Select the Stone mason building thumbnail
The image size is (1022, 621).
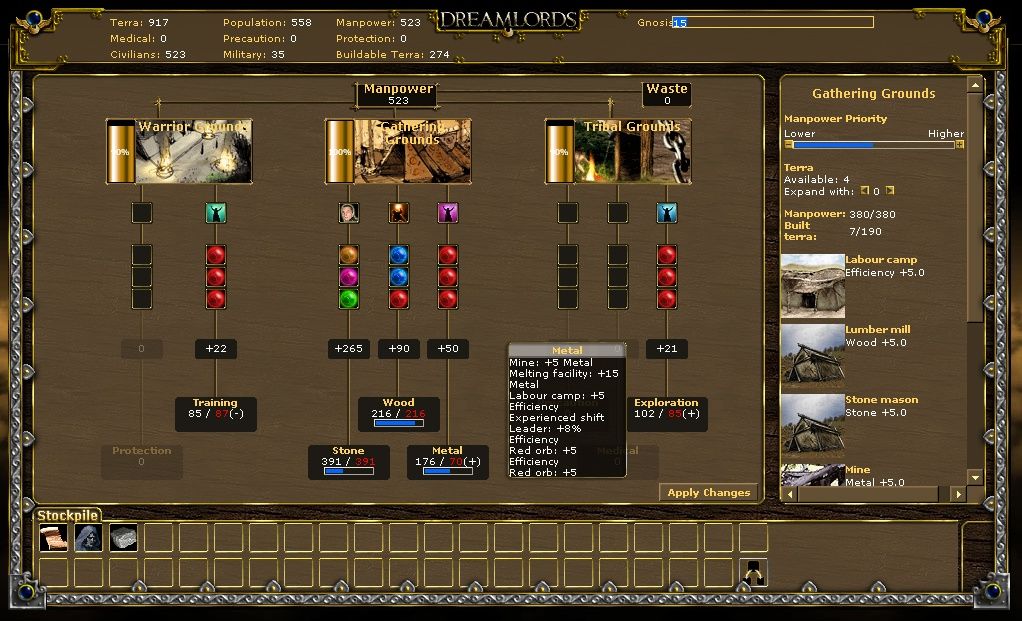tap(813, 426)
